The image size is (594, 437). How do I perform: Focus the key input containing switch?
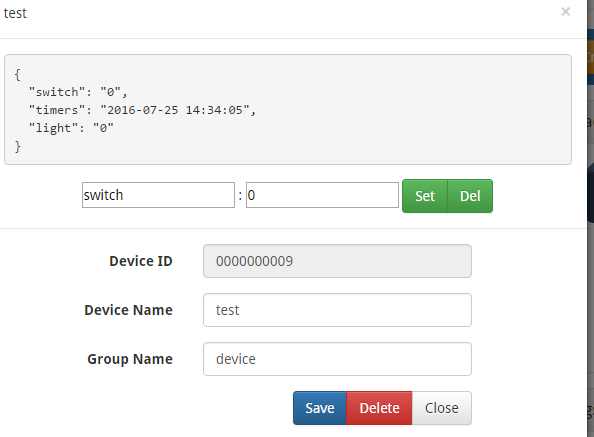pyautogui.click(x=158, y=195)
